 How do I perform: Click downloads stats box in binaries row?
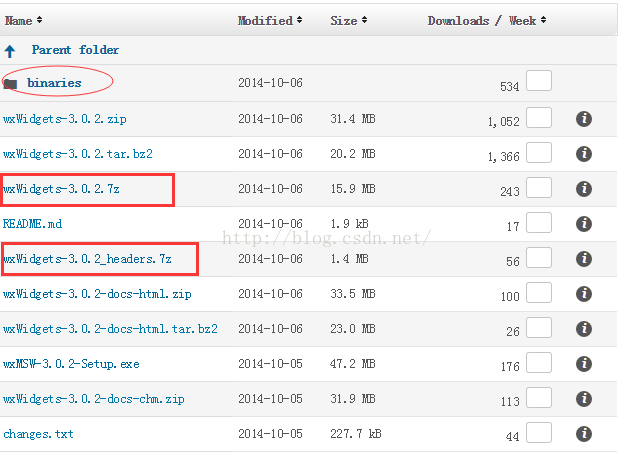pos(539,81)
